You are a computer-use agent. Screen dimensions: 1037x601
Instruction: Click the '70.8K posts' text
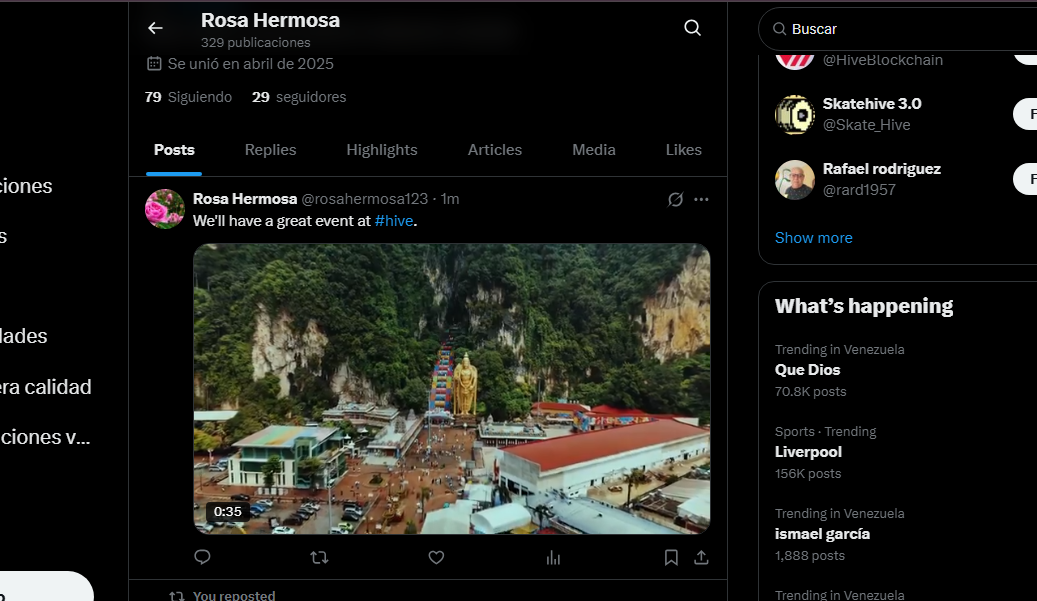click(x=810, y=391)
